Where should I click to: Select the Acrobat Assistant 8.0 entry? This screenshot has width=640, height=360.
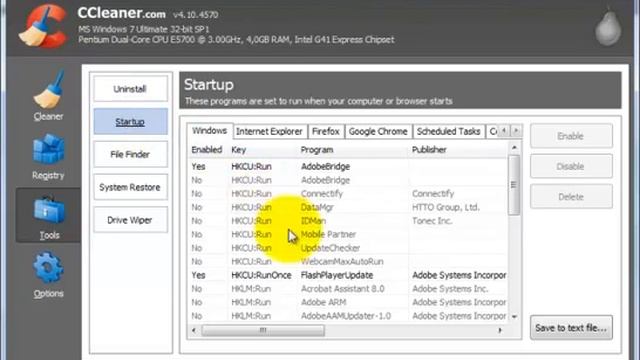[348, 289]
